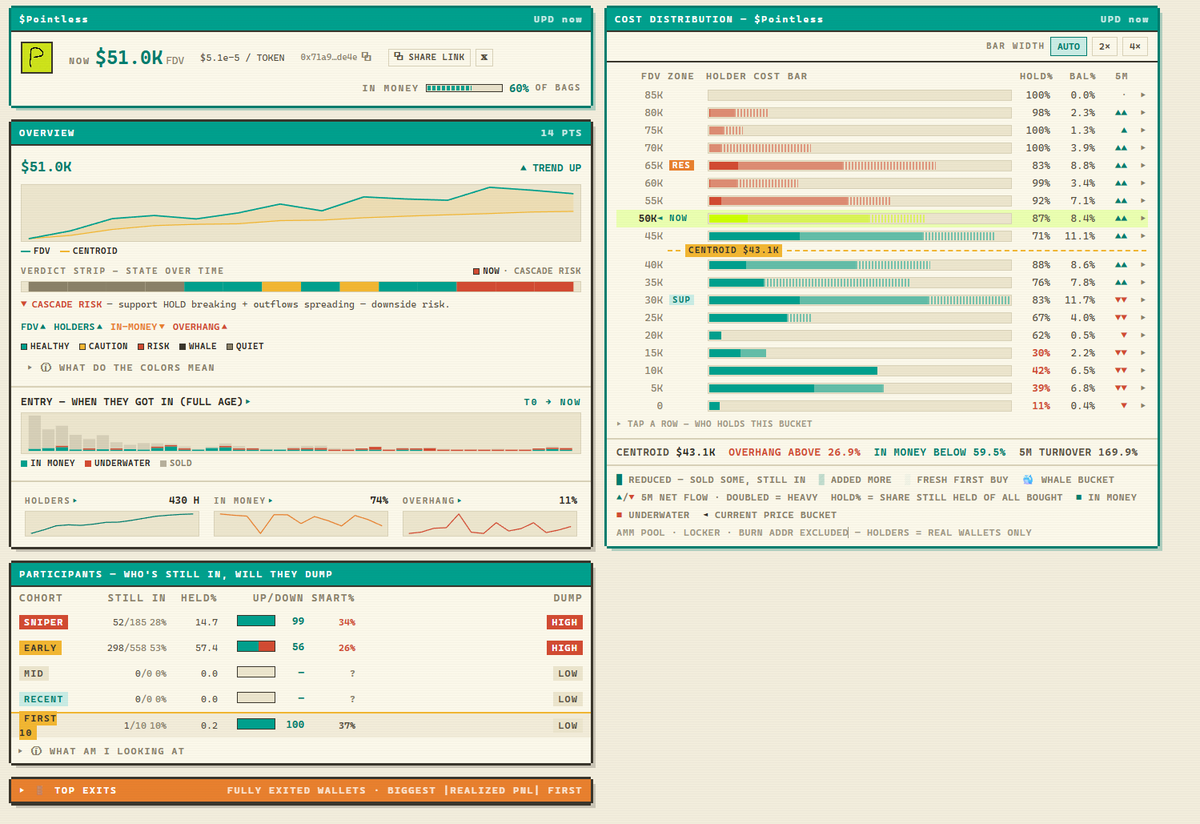Set bar width to AUTO
The image size is (1200, 824).
tap(1068, 46)
